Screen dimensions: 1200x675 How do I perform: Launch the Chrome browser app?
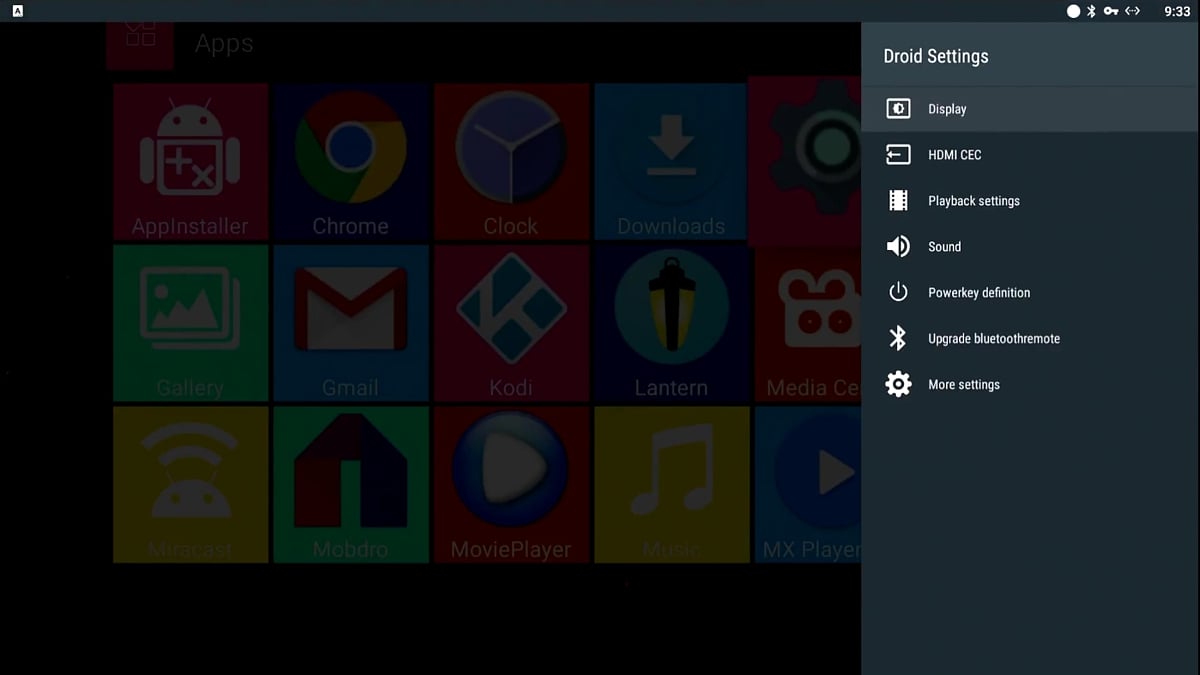350,162
